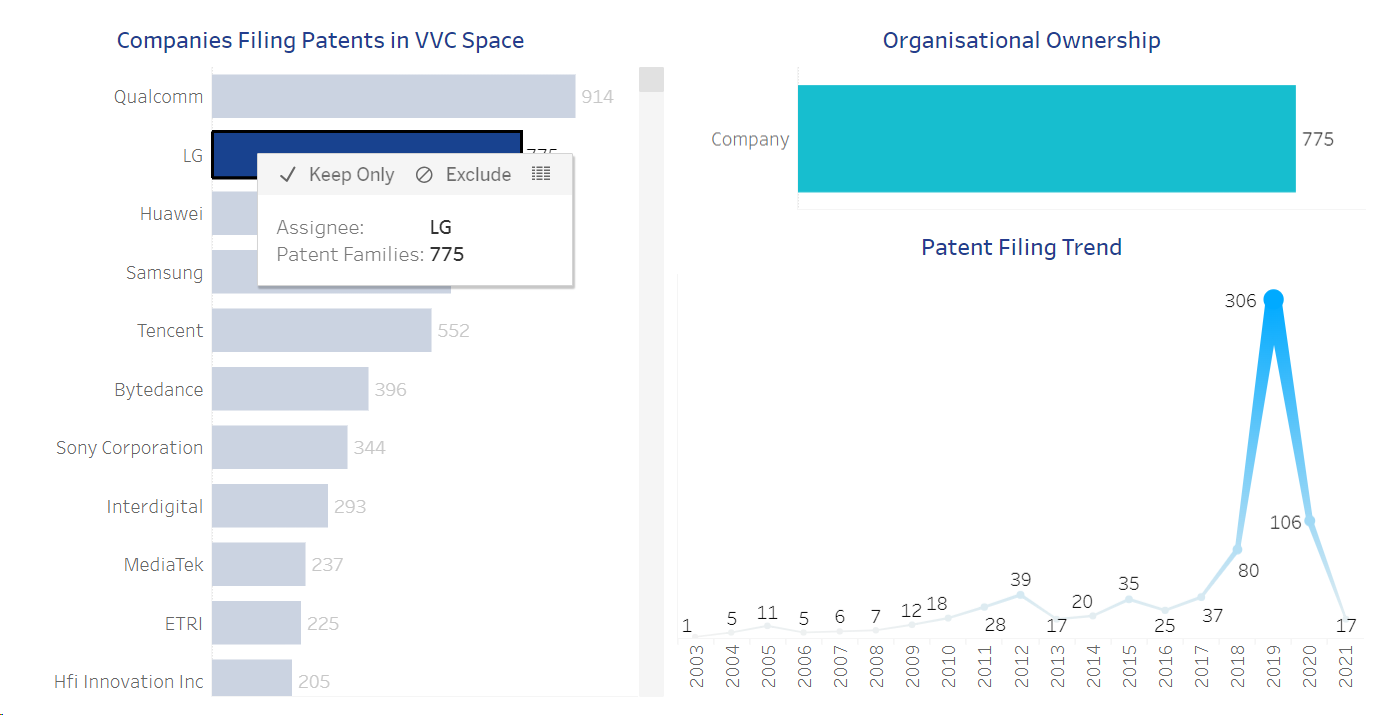Select the 2020 data point of 106

1309,520
